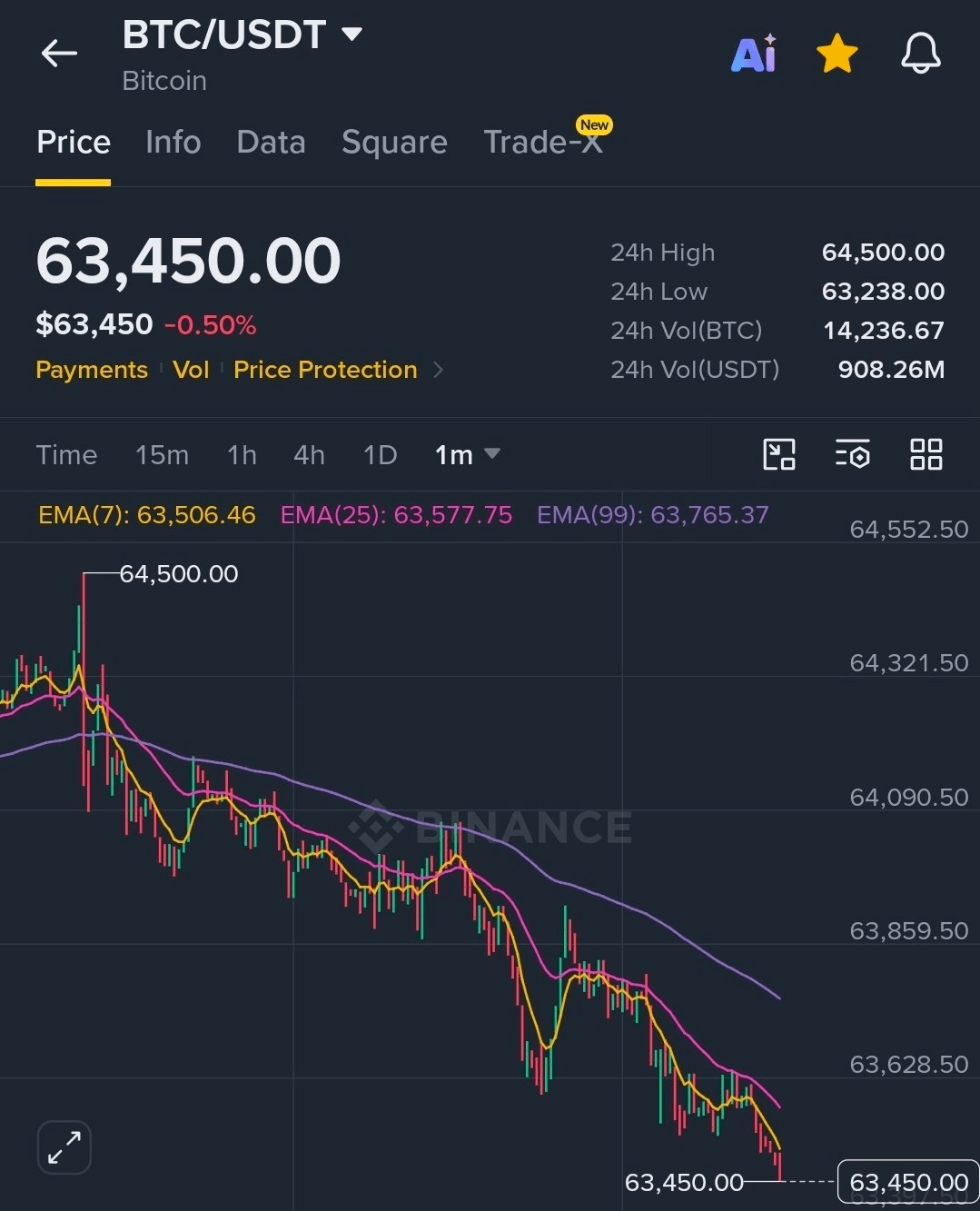Click the 24h Low value 63,238.00
The height and width of the screenshot is (1211, 980).
[883, 292]
